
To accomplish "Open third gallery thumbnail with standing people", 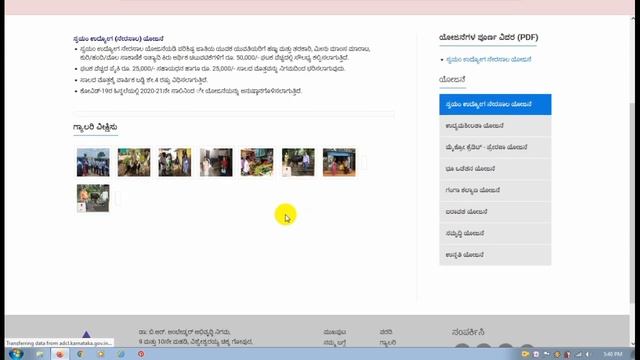I will pos(175,162).
